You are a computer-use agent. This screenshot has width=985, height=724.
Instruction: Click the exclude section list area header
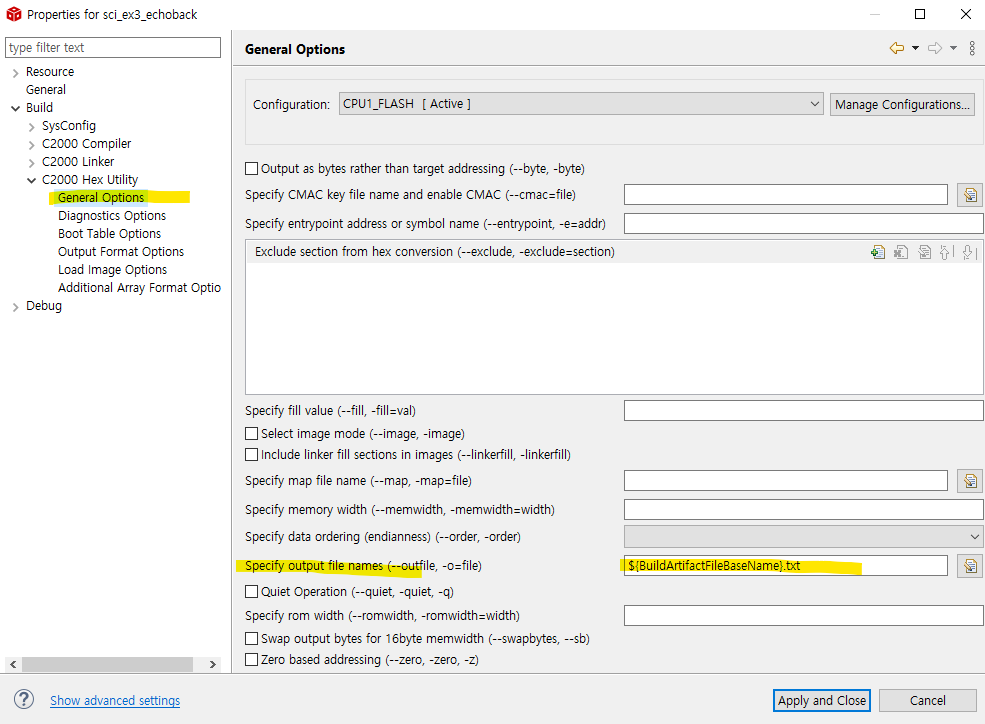435,252
